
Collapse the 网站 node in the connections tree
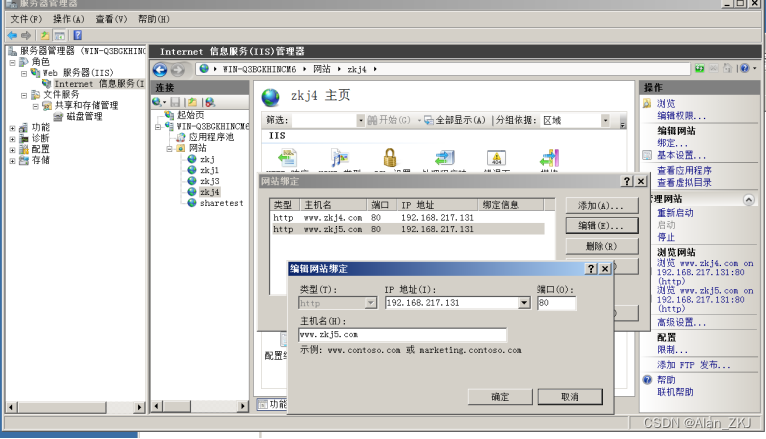[169, 148]
